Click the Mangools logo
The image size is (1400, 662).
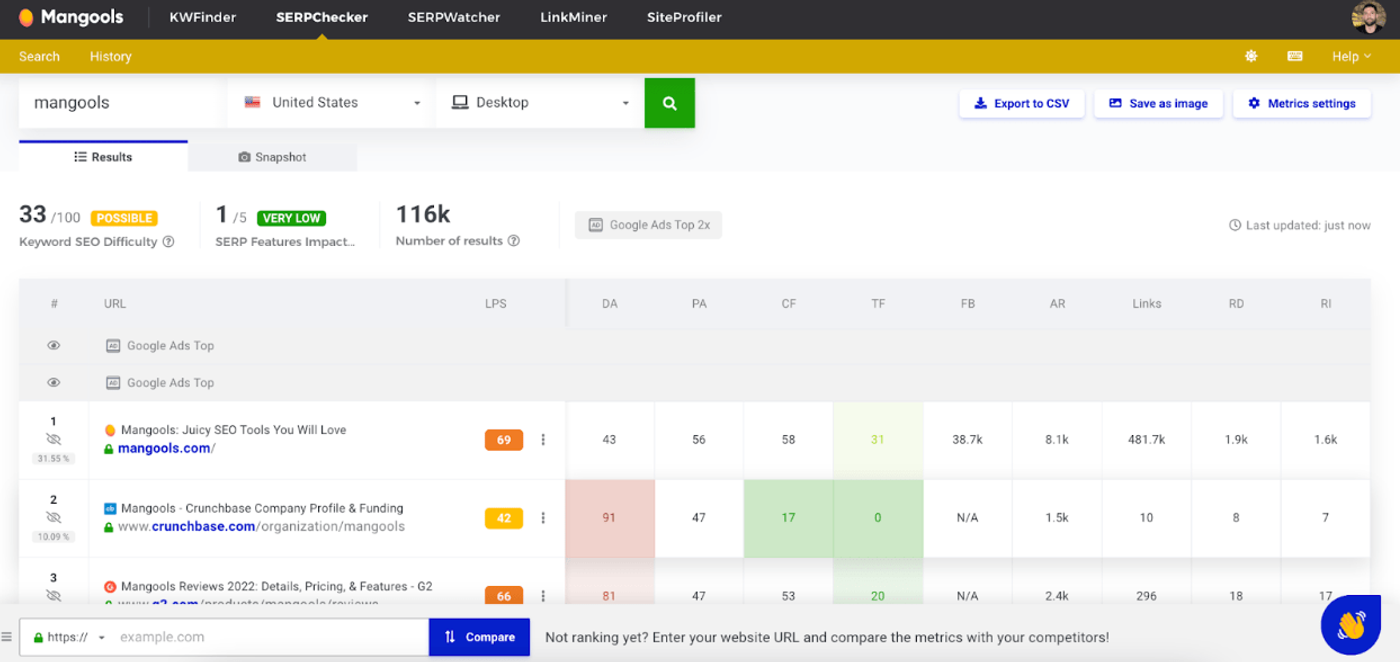pyautogui.click(x=69, y=17)
